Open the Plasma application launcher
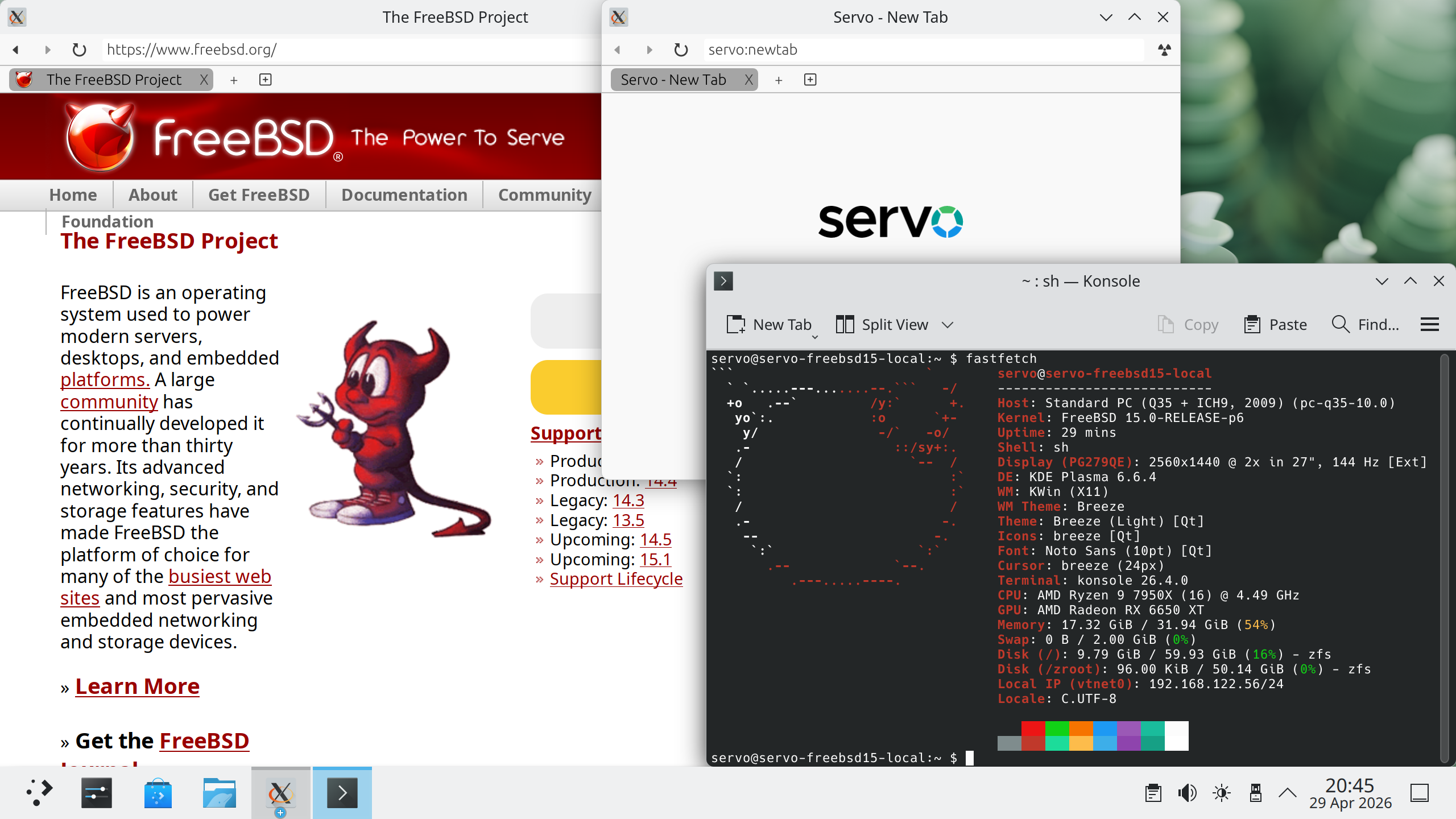Screen dimensions: 1456x819 coord(39,793)
